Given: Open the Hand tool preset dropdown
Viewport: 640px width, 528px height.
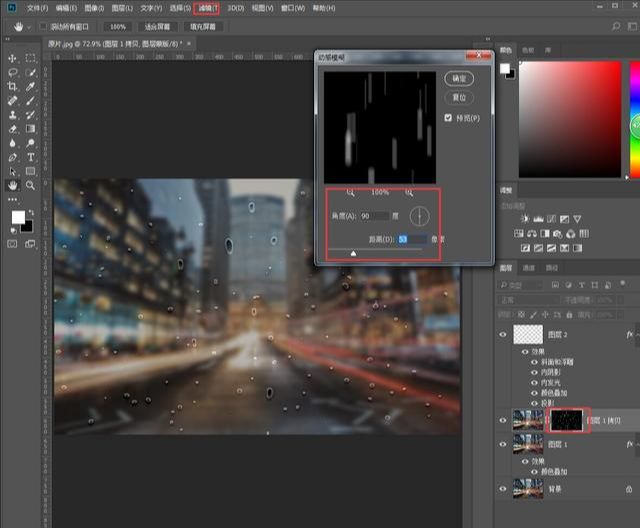Looking at the screenshot, I should [x=29, y=27].
